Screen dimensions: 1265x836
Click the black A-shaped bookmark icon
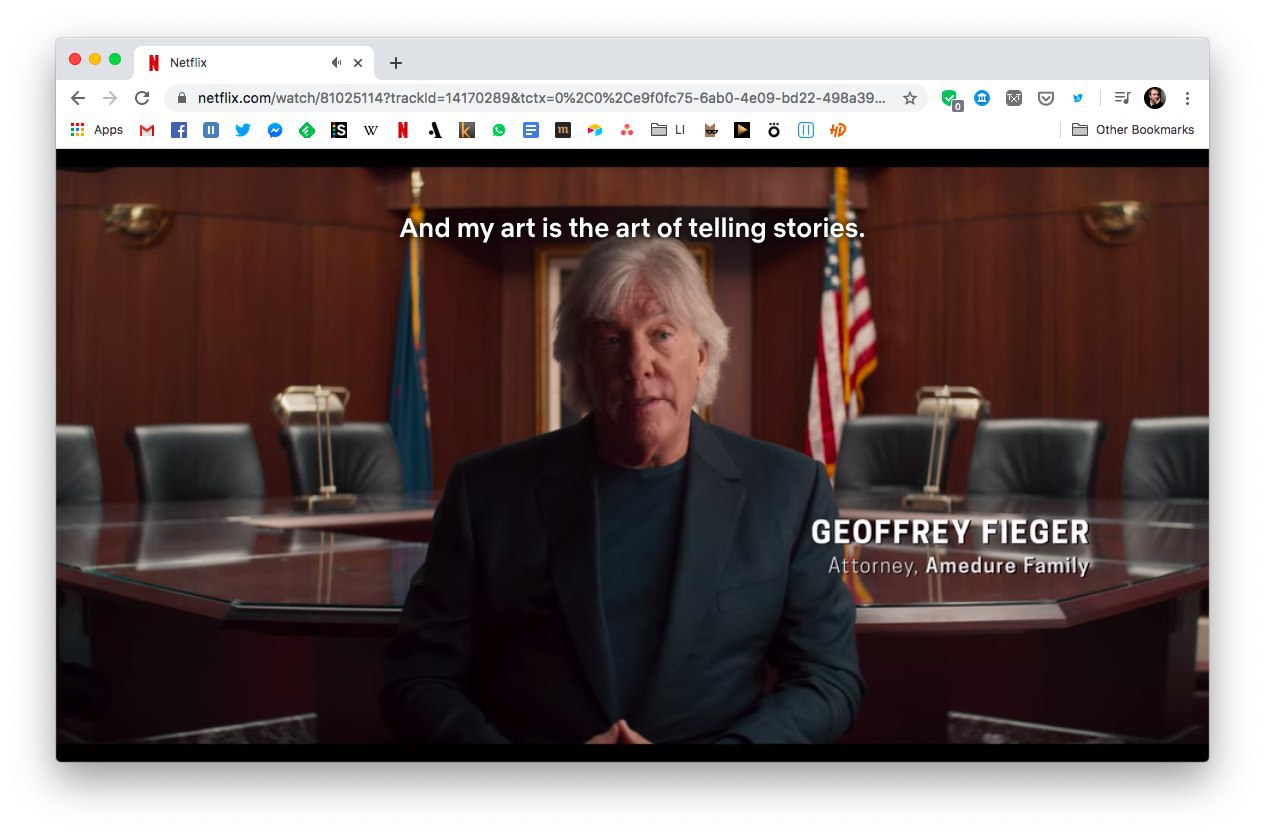click(435, 130)
